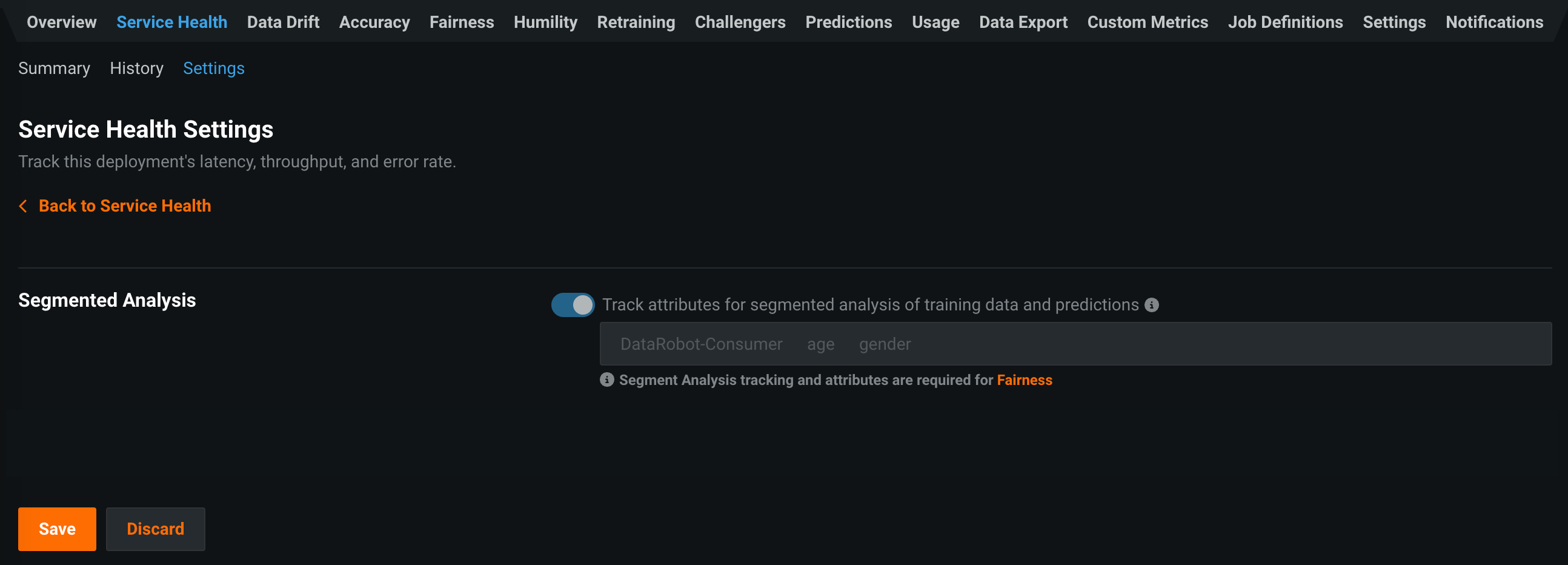Open the Notifications tab
1568x565 pixels.
click(1493, 22)
